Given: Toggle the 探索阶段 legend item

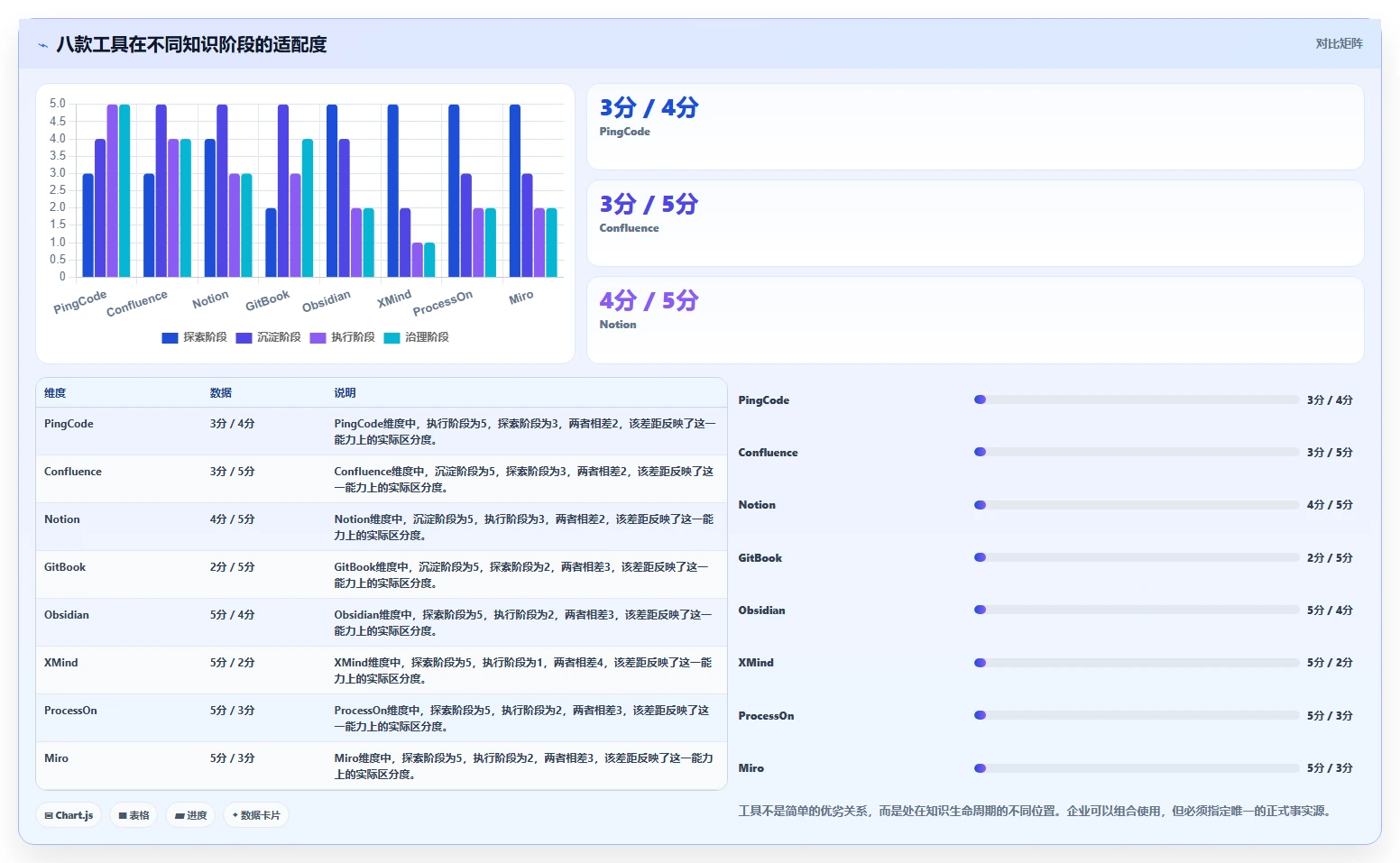Looking at the screenshot, I should pos(195,337).
